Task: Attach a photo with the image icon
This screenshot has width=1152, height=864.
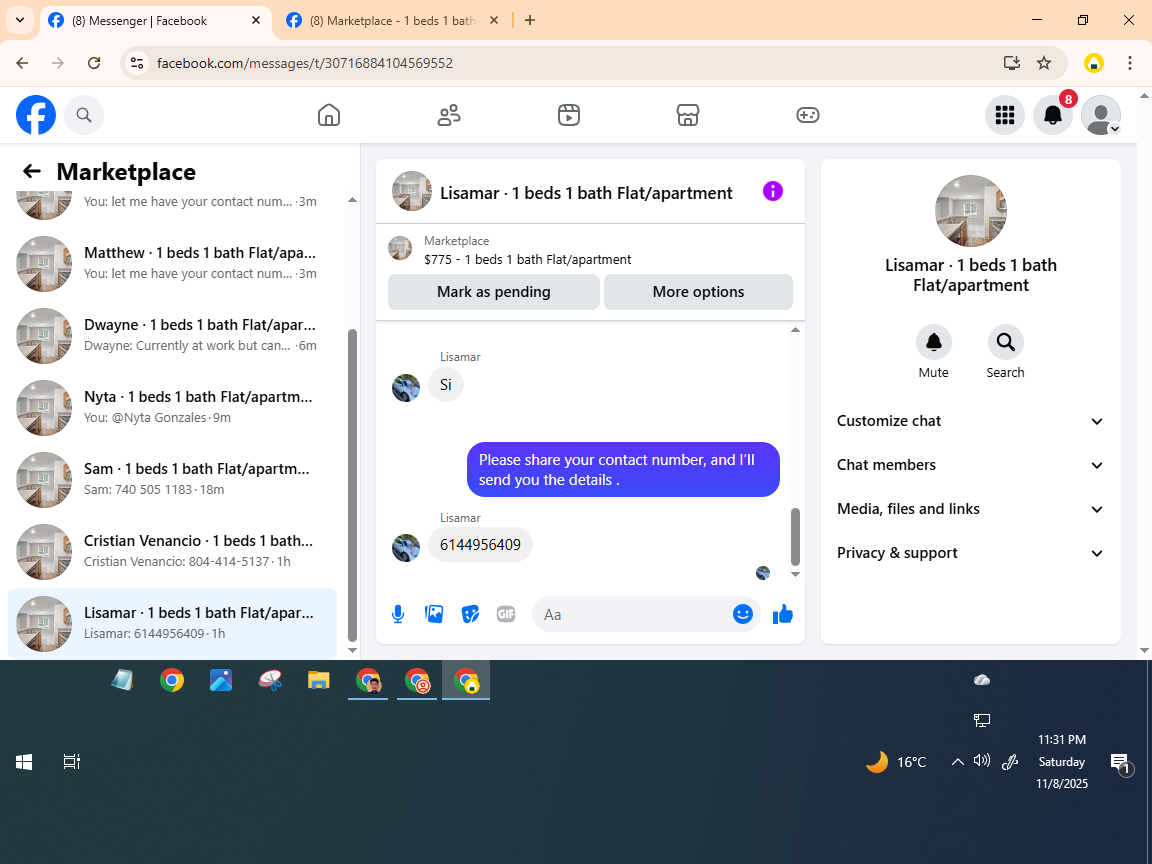Action: point(434,614)
